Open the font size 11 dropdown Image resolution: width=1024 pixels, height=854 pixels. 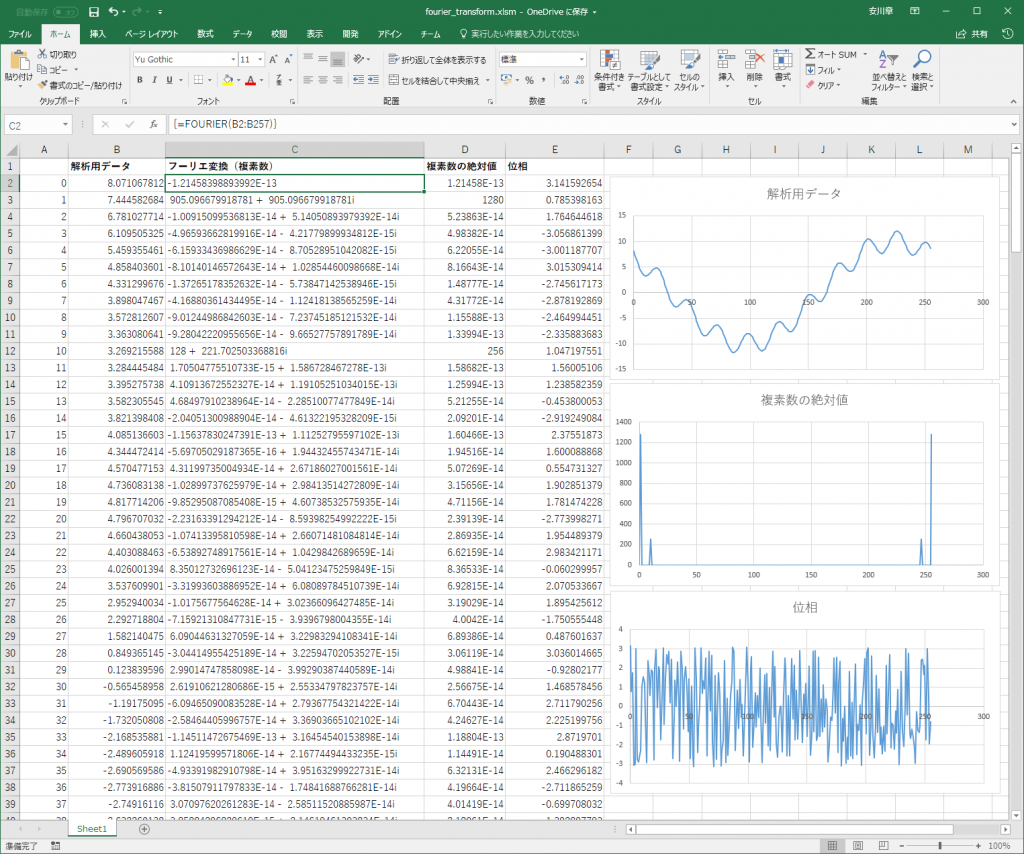(260, 59)
